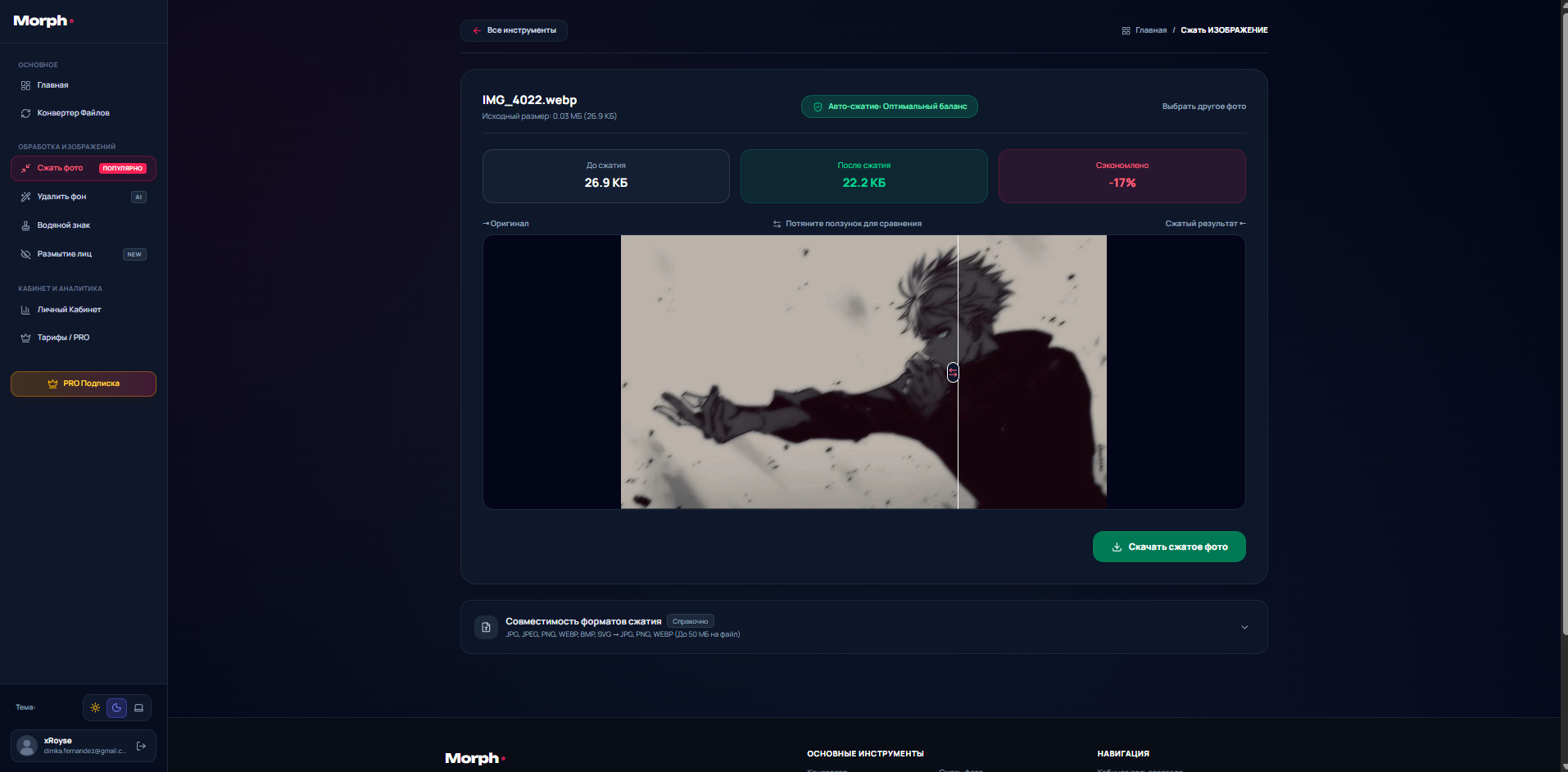Click the ОБРАБОТКА ИЗОБРАЖЕНИЙ sidebar section heading
Image resolution: width=1568 pixels, height=772 pixels.
tap(67, 147)
